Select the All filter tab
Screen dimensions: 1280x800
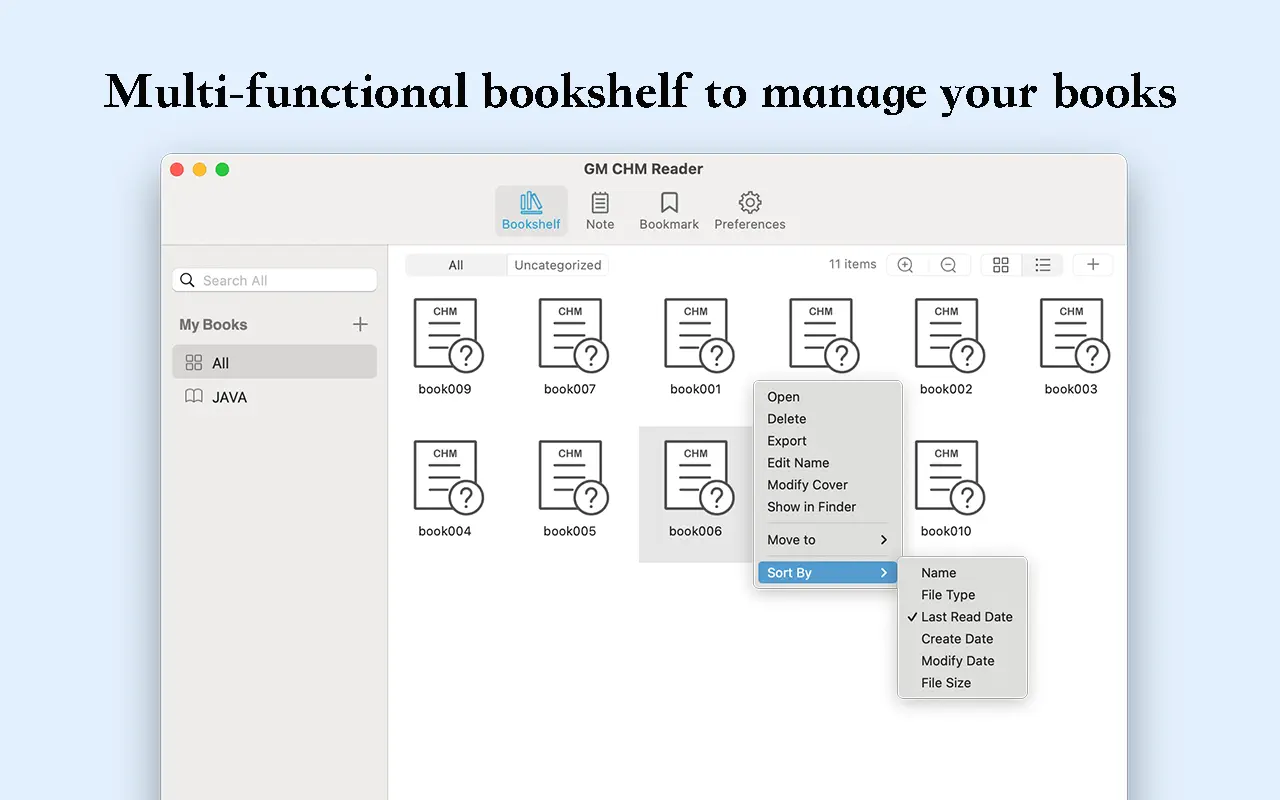(x=456, y=265)
